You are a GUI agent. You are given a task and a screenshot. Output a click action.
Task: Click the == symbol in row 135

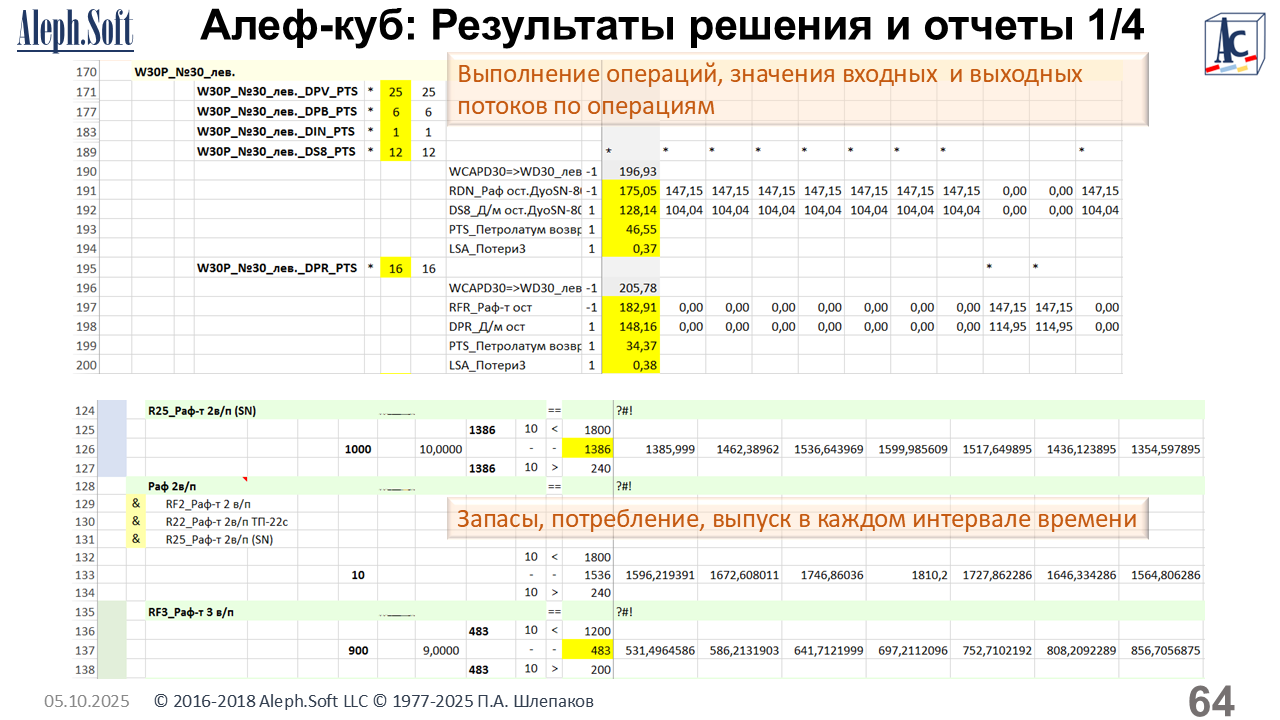point(553,611)
